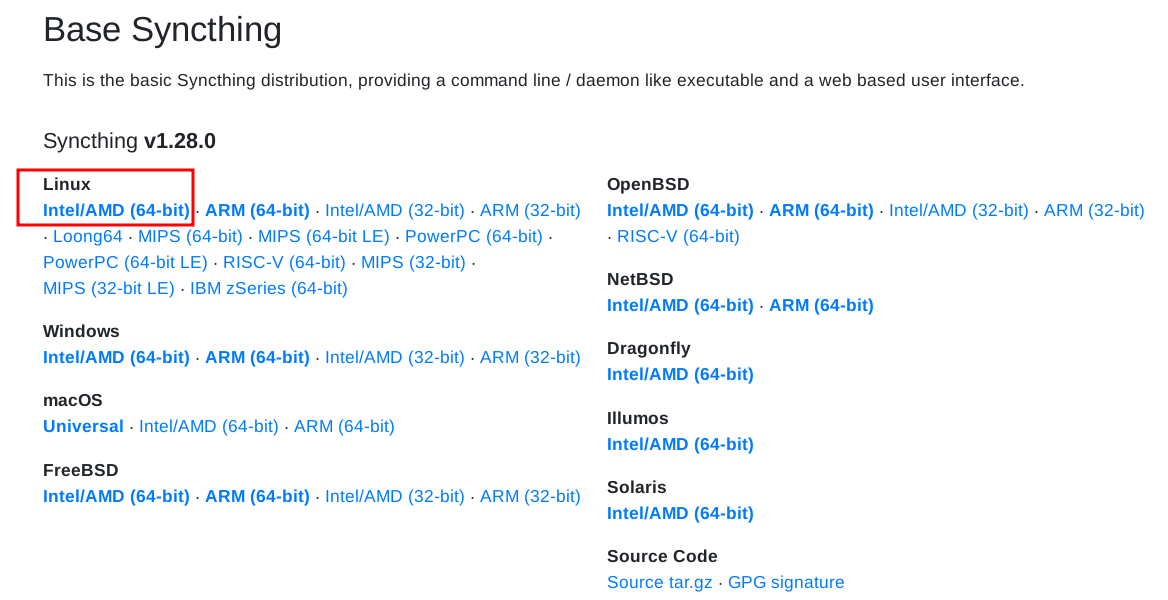The height and width of the screenshot is (600, 1168).
Task: Download Illumos Intel/AMD (64-bit) build
Action: click(680, 444)
